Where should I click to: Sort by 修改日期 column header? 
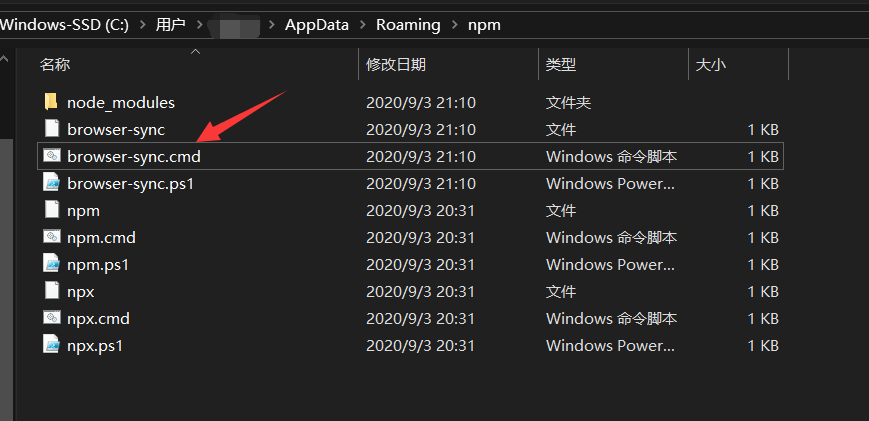pos(396,65)
